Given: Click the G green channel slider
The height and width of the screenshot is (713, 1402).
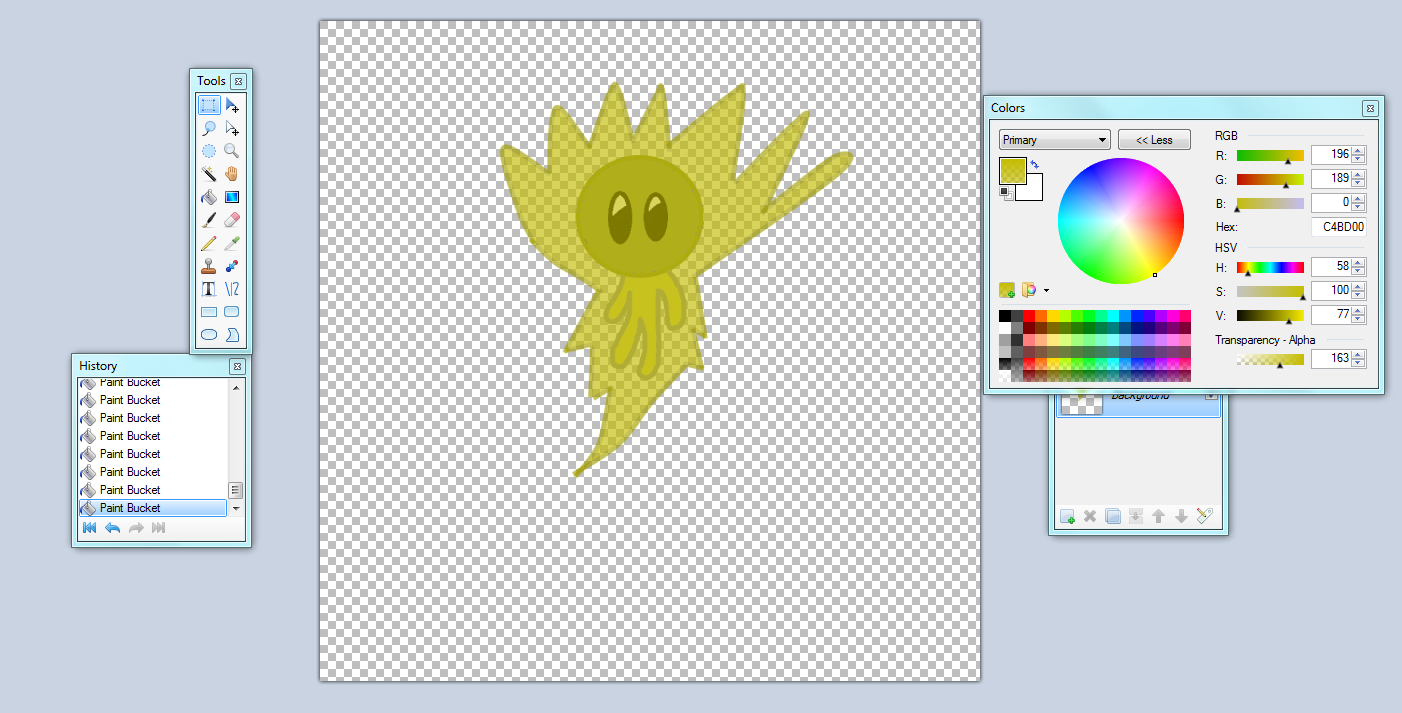Looking at the screenshot, I should point(1270,179).
